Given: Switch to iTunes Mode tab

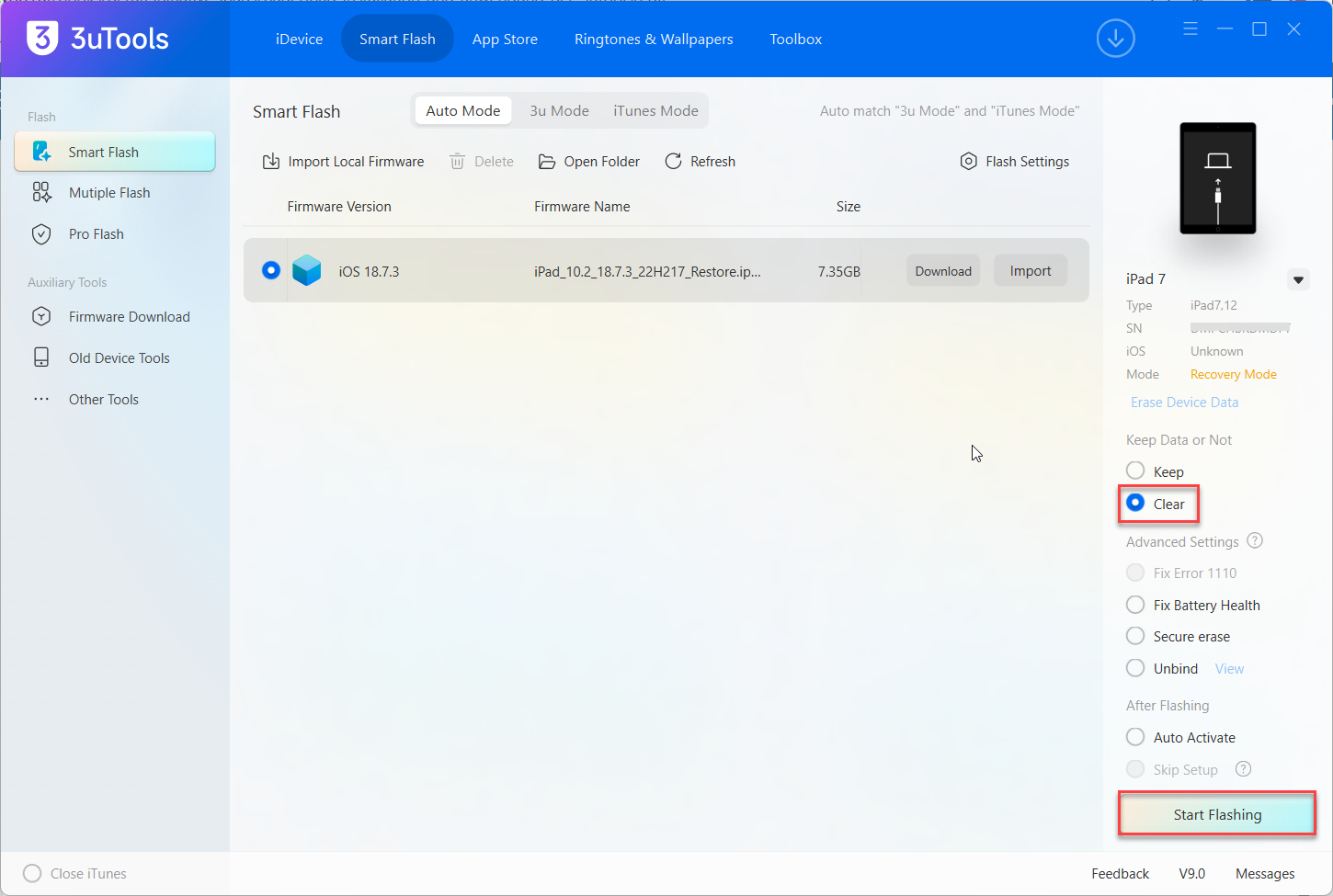Looking at the screenshot, I should point(655,111).
